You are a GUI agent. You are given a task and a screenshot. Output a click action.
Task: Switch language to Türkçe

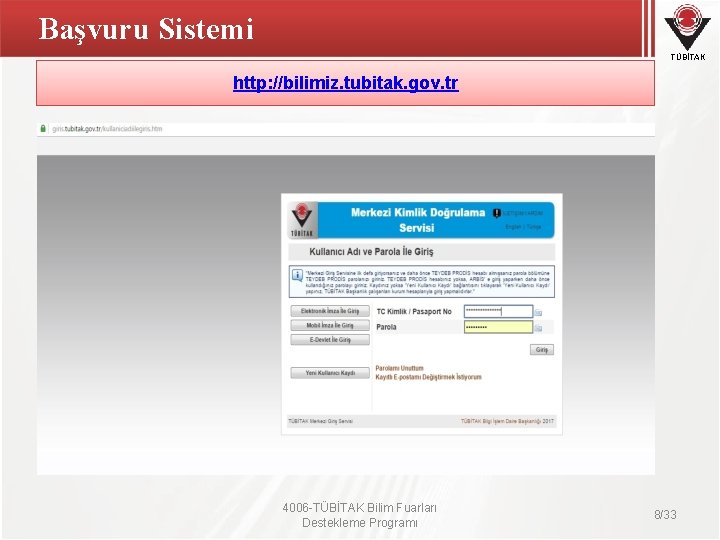tap(534, 227)
